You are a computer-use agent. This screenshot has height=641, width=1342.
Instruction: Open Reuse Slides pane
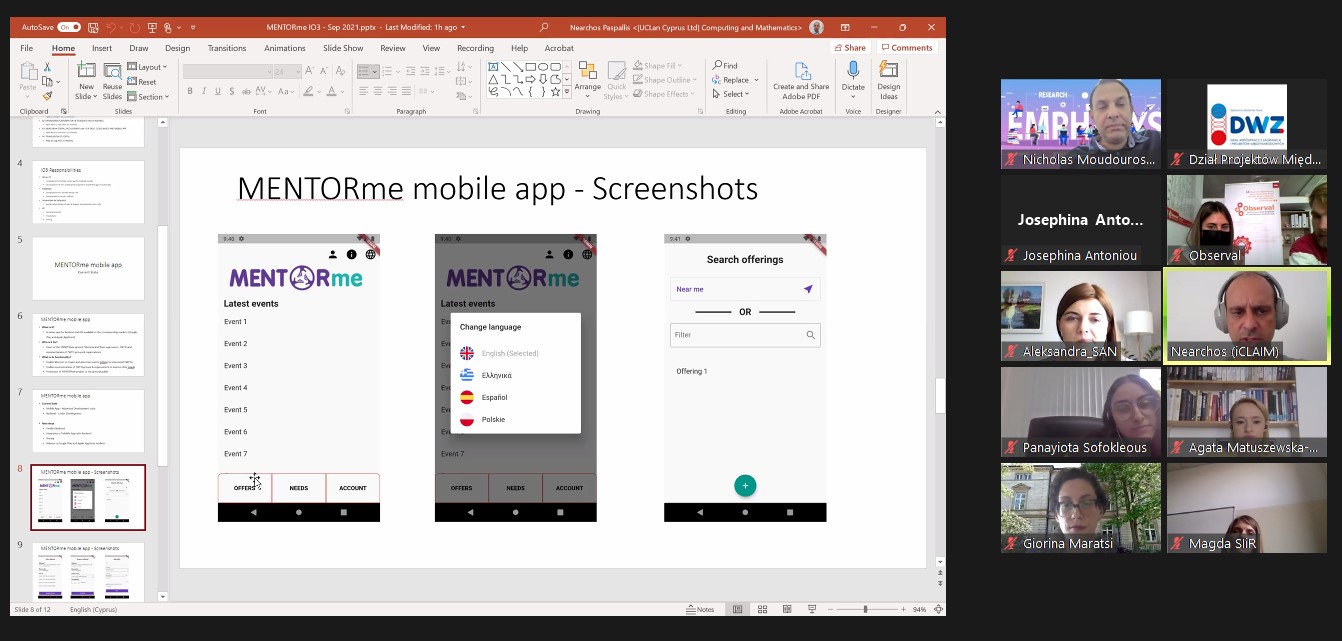click(x=112, y=80)
